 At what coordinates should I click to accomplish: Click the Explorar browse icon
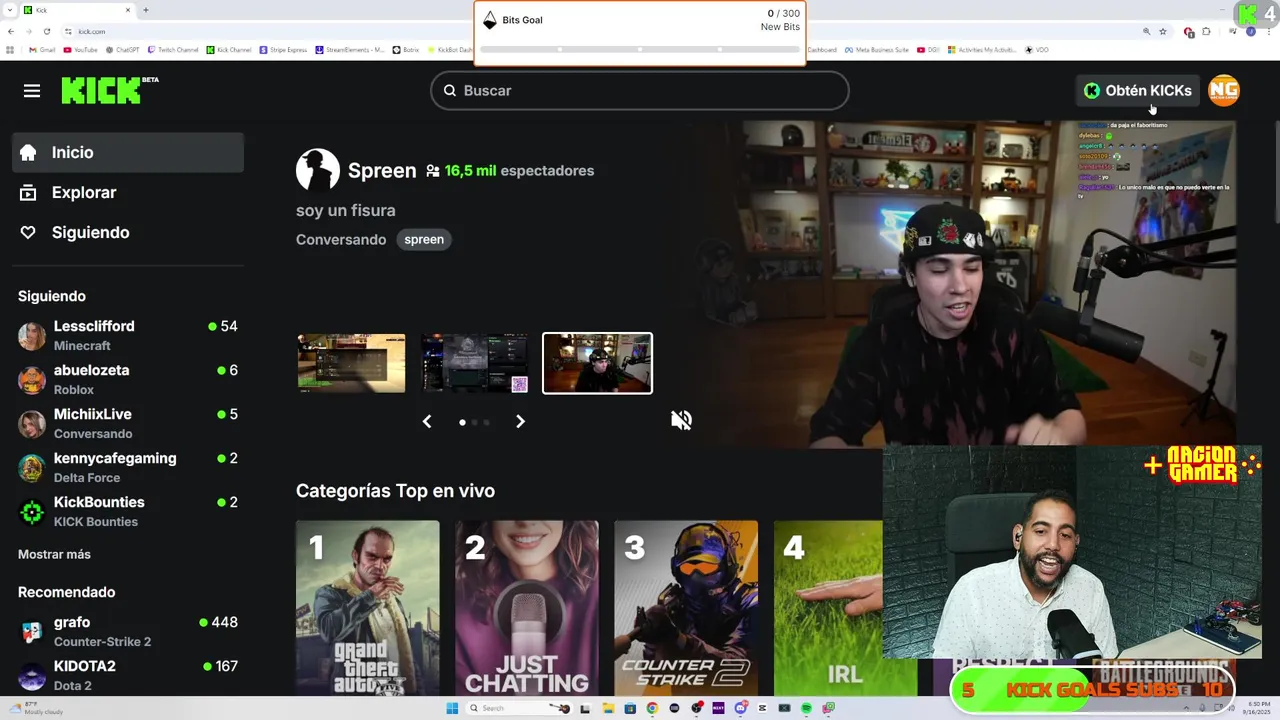coord(28,192)
